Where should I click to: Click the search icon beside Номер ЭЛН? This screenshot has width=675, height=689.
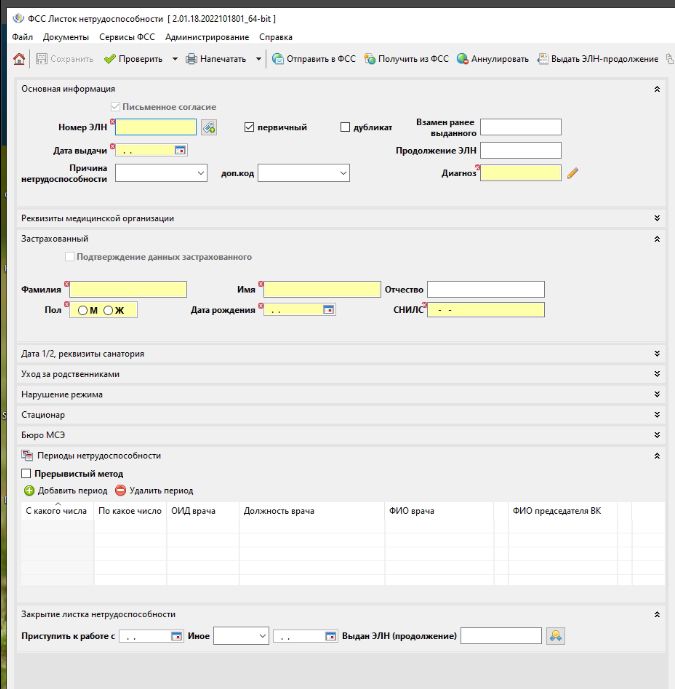click(208, 128)
